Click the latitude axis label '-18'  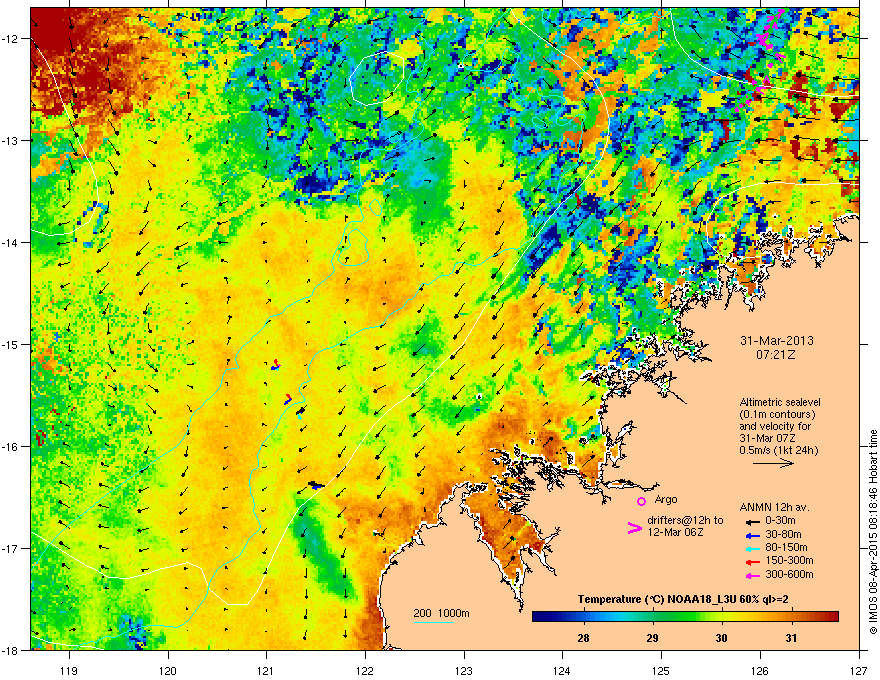coord(11,650)
